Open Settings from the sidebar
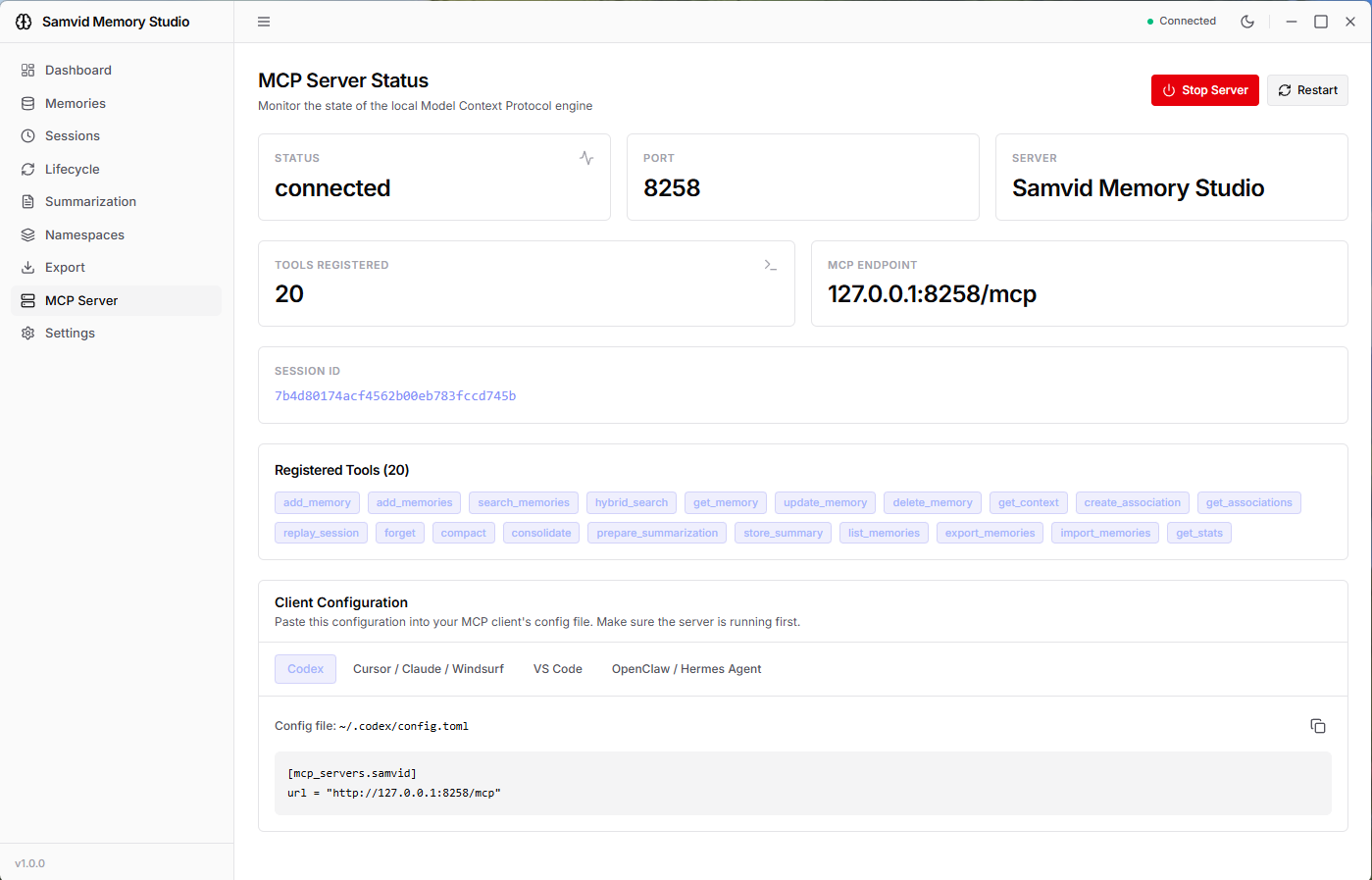The image size is (1372, 880). point(116,334)
